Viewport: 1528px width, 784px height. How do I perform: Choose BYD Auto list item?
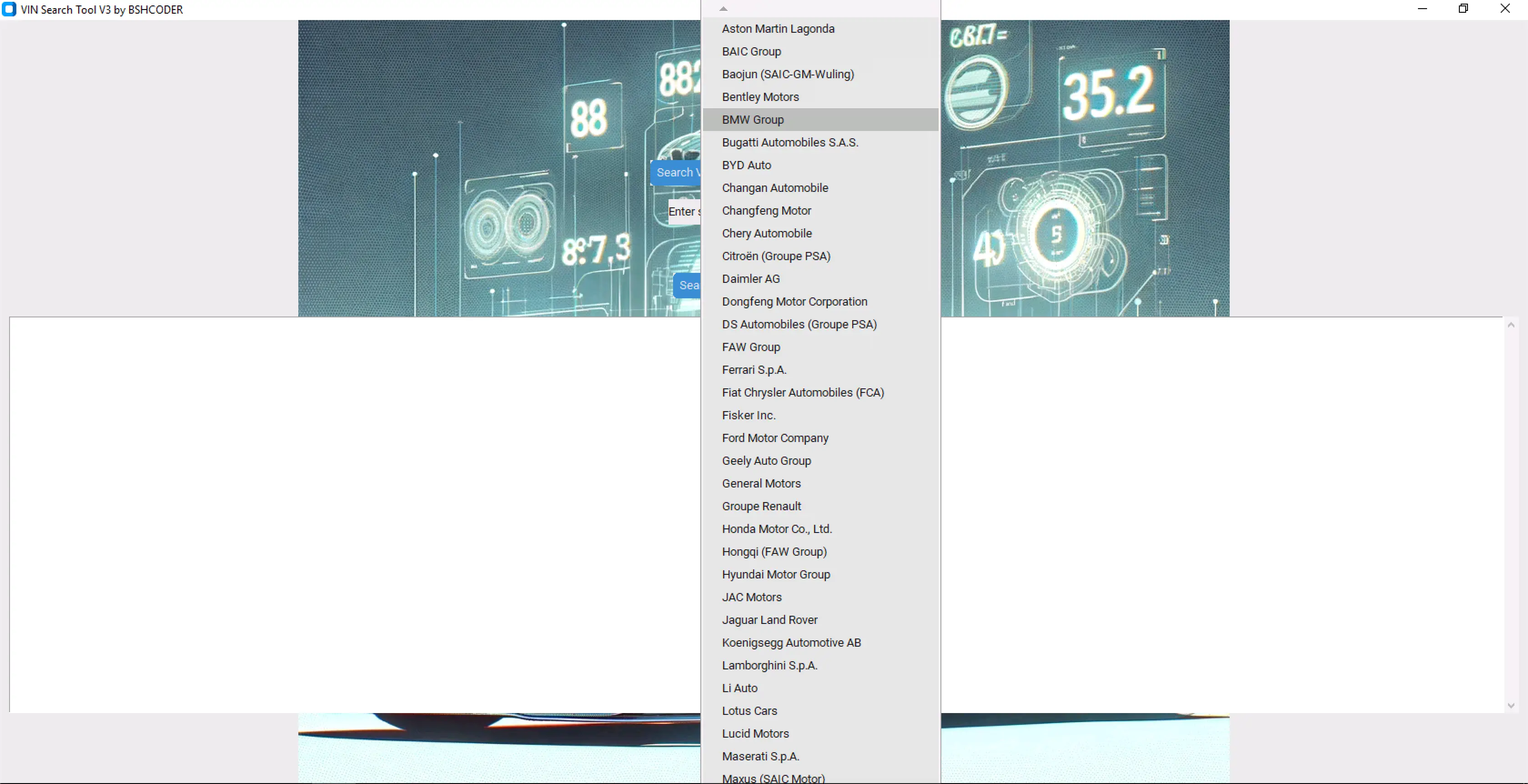pos(746,166)
